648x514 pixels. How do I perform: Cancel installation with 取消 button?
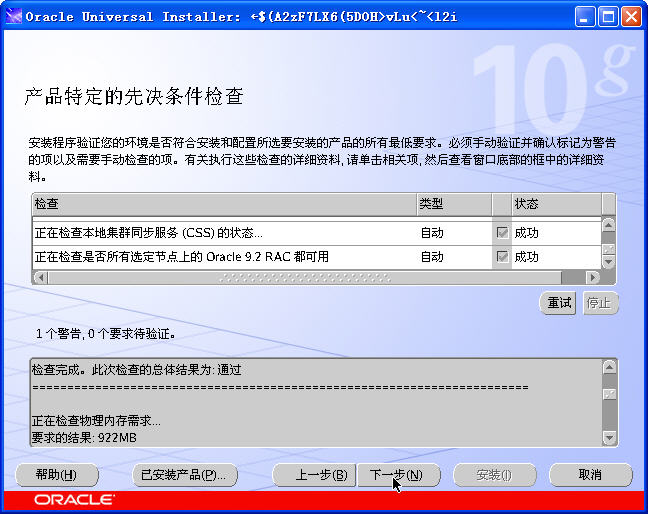(591, 475)
